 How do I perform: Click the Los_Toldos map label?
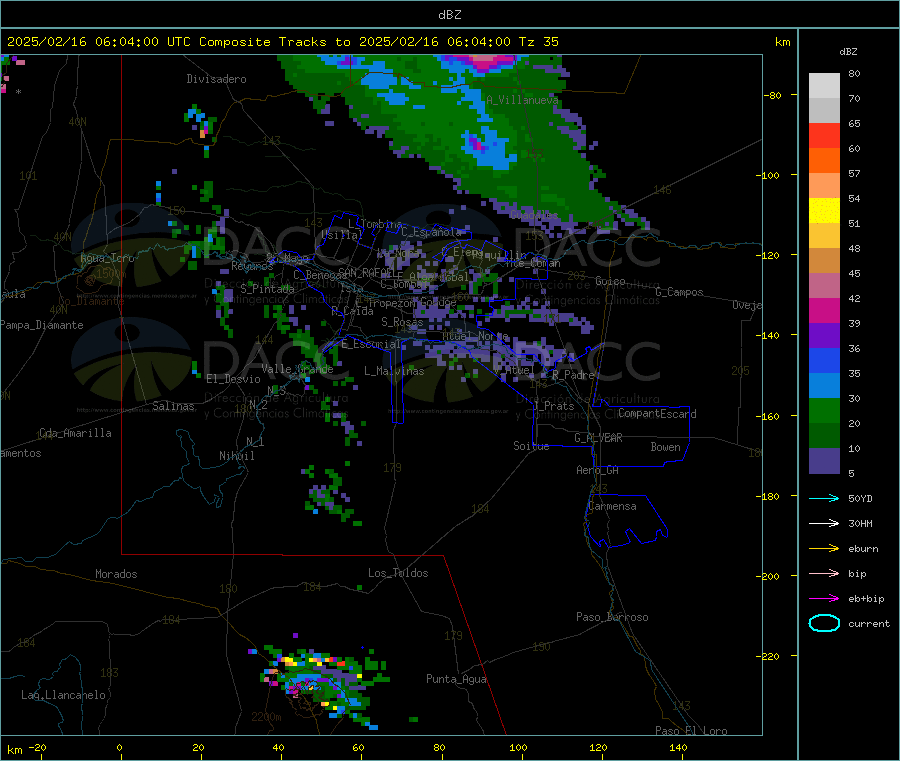click(x=398, y=573)
